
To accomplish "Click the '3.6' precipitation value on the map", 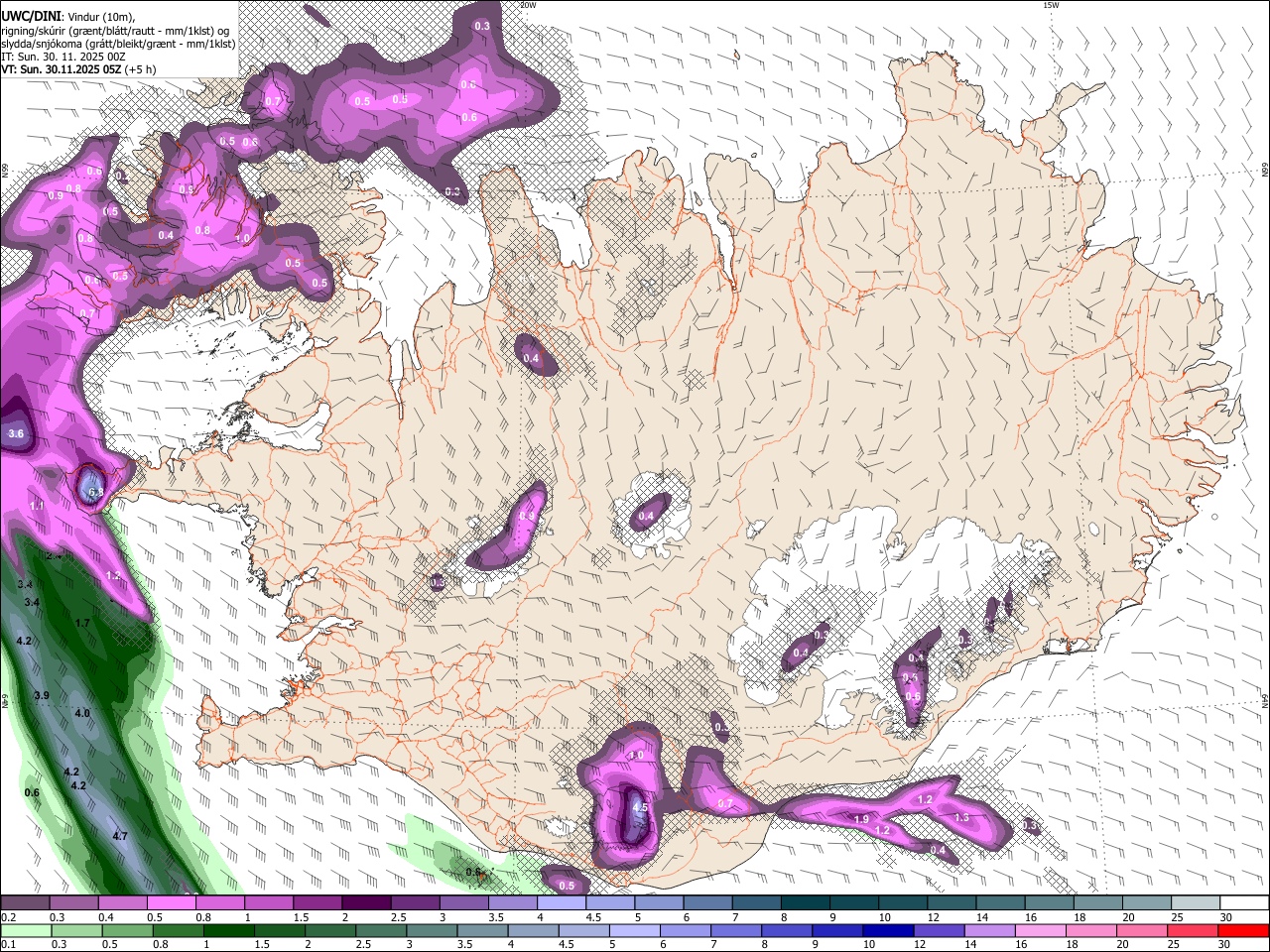I will pos(16,433).
